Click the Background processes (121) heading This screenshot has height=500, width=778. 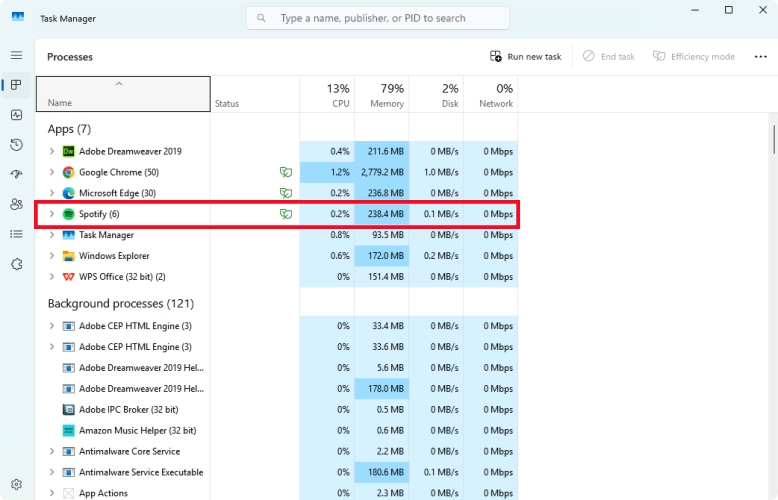(x=121, y=304)
